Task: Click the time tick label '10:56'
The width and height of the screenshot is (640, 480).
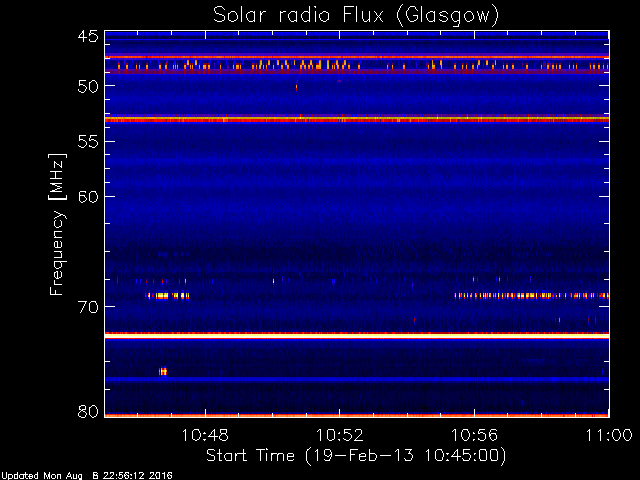Action: (x=474, y=435)
